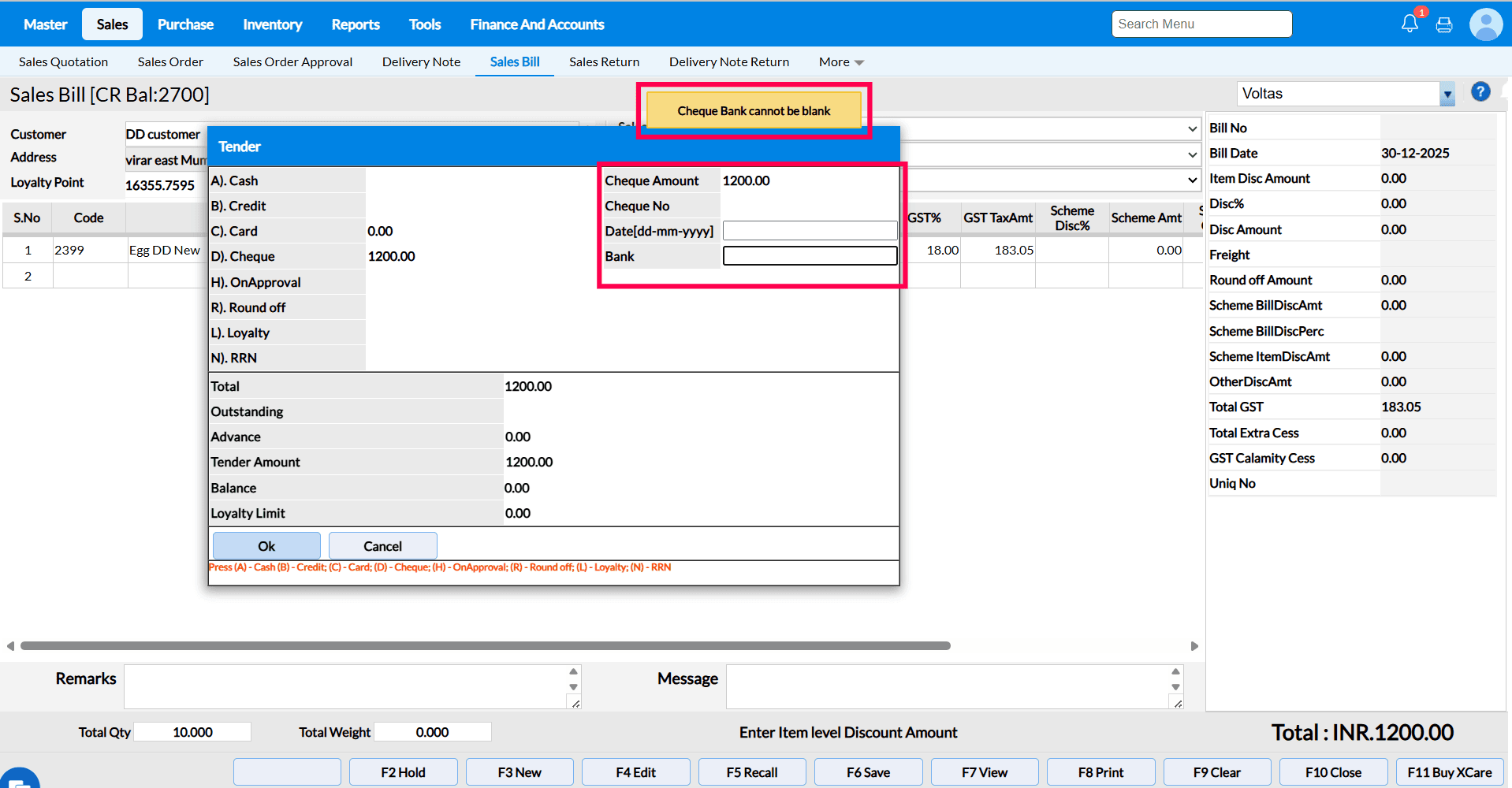Screen dimensions: 1512x788
Task: Click the cheque Bank input field
Action: [x=810, y=256]
